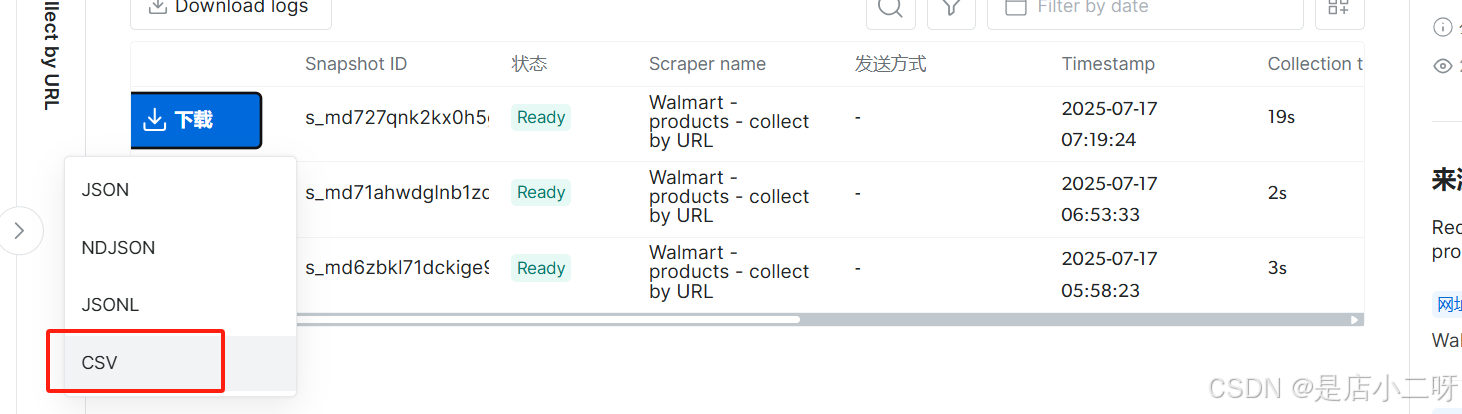Screen dimensions: 1462x414
Task: Choose NDJSON format option
Action: [118, 248]
